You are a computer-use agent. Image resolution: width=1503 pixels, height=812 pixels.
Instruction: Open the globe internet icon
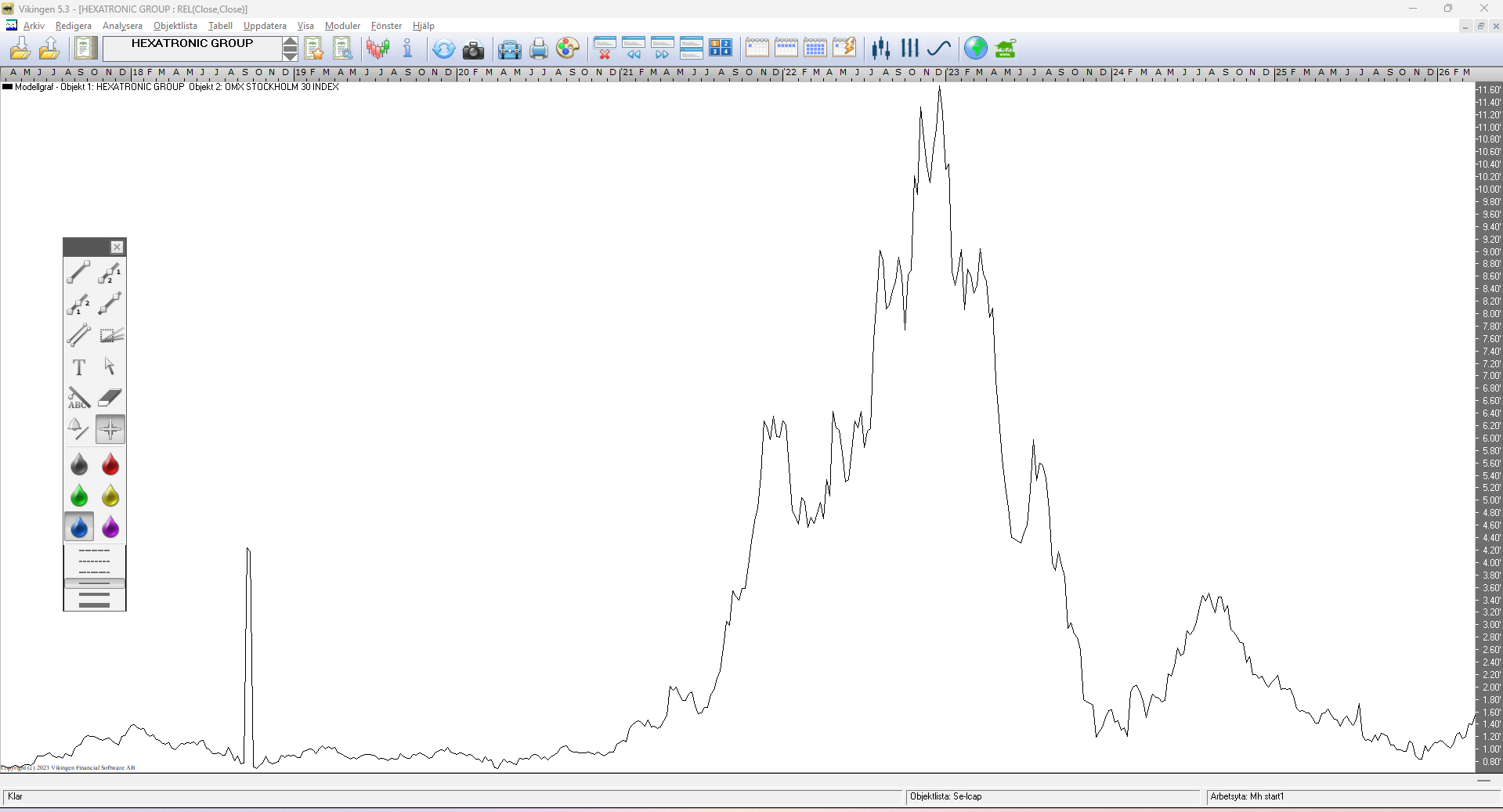point(975,49)
